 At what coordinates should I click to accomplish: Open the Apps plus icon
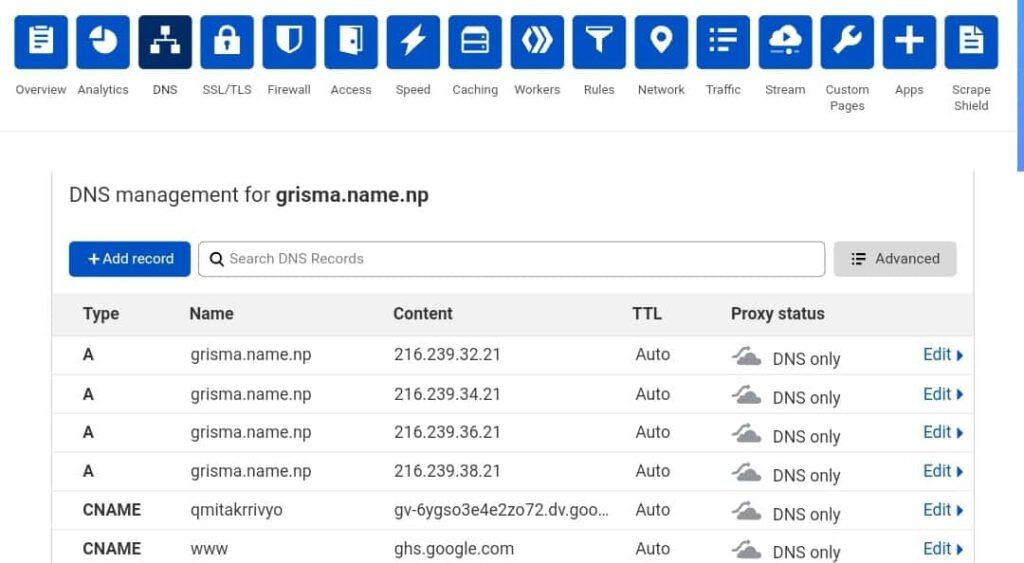(909, 42)
